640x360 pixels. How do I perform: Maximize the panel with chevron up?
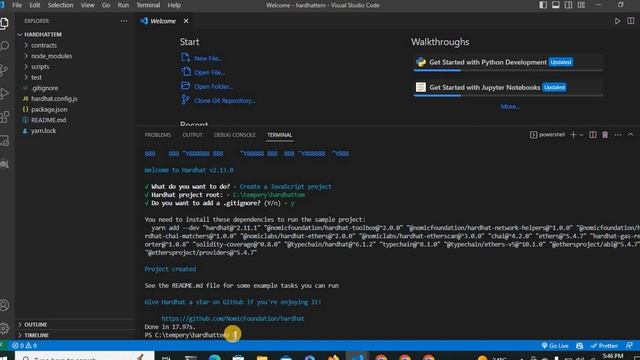tap(631, 134)
